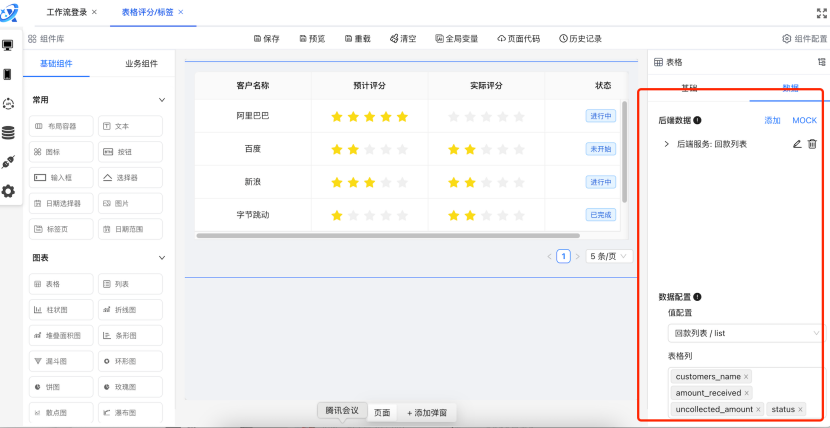The height and width of the screenshot is (428, 830).
Task: Click the info icon beside 后端数据
Action: click(x=697, y=120)
